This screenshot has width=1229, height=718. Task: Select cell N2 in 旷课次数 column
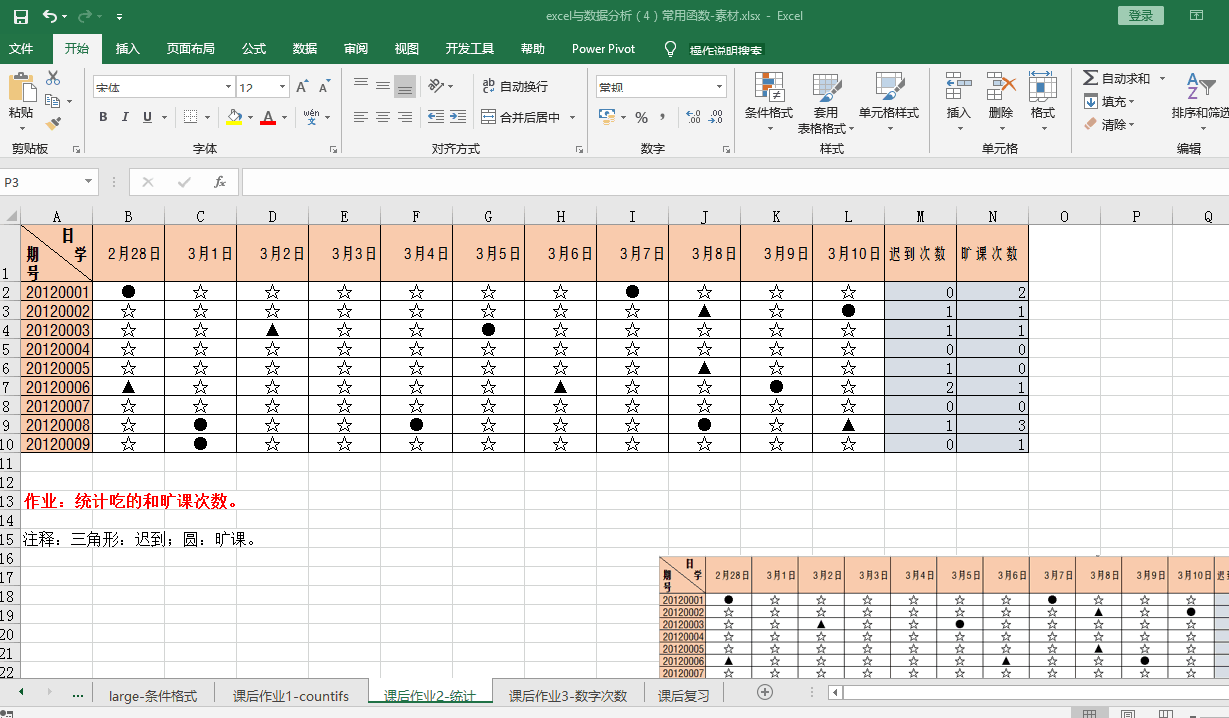click(992, 292)
